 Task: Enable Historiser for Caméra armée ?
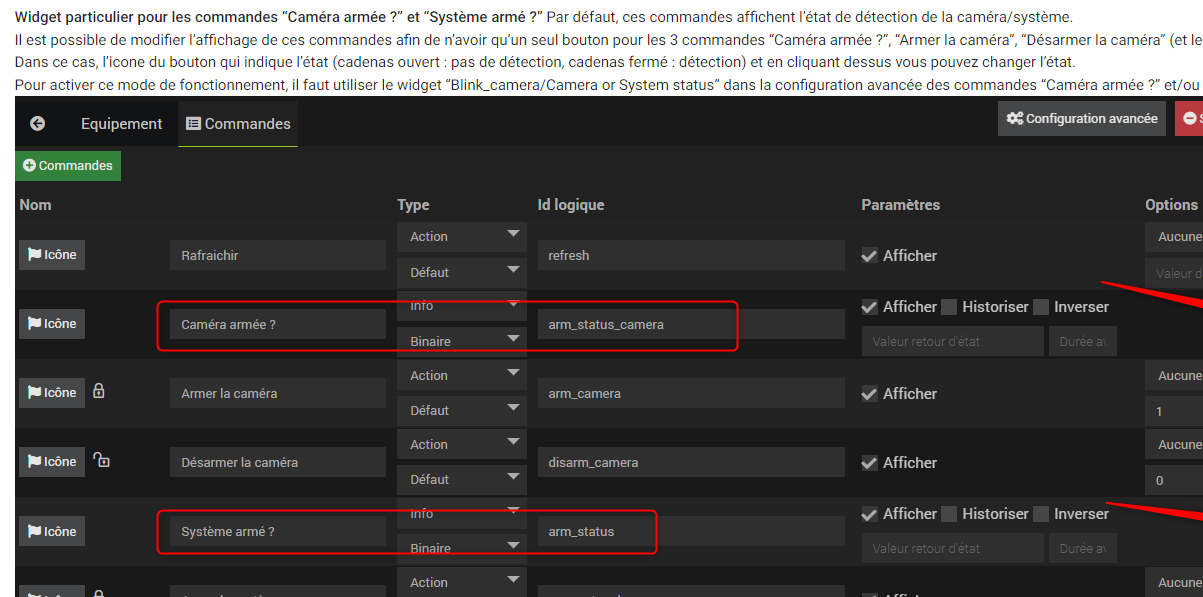point(949,307)
